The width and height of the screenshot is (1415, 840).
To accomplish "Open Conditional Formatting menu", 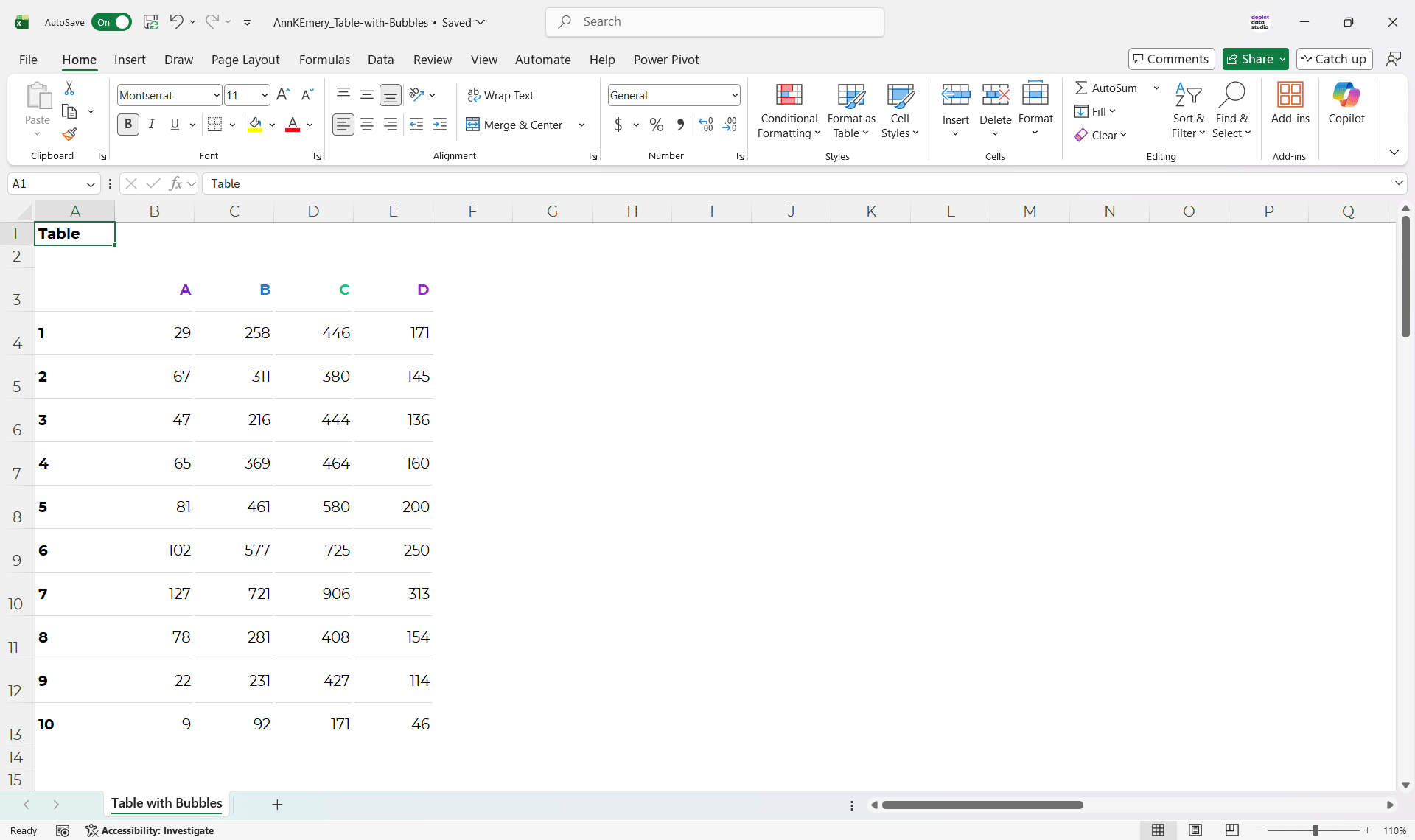I will click(x=789, y=111).
